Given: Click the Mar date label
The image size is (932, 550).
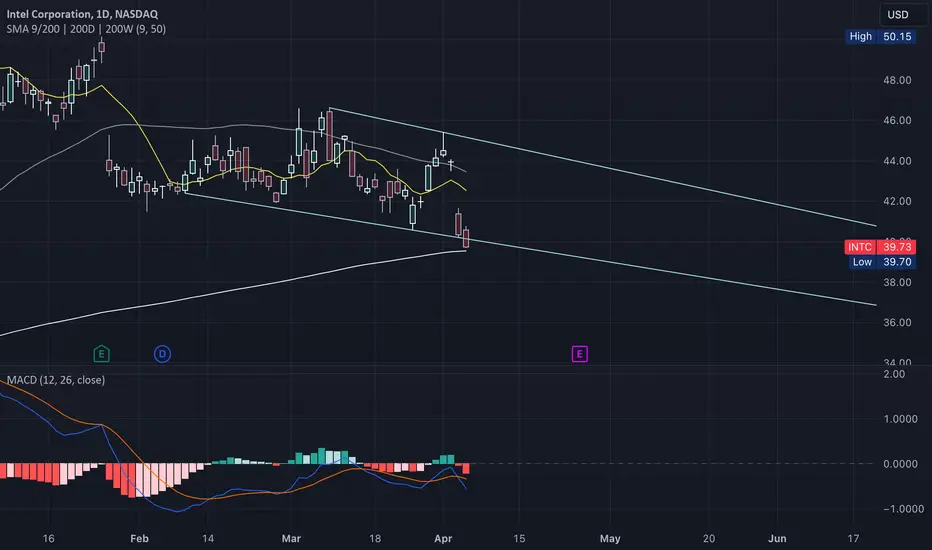Looking at the screenshot, I should [291, 538].
